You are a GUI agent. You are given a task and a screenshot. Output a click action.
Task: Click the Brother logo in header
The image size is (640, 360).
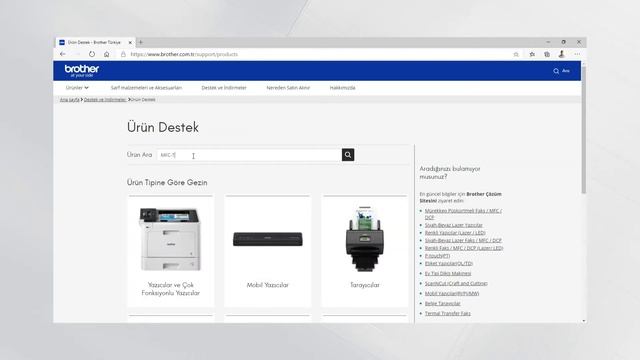82,71
